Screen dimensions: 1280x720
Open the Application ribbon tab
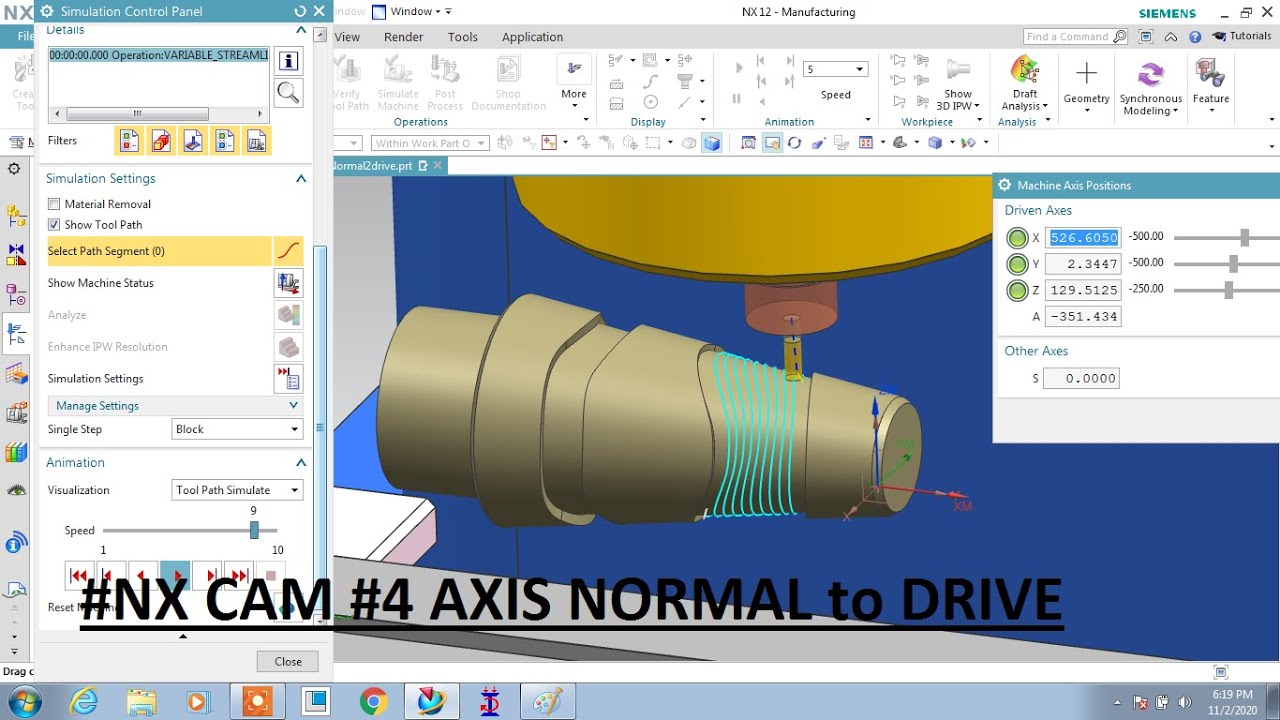[x=533, y=37]
